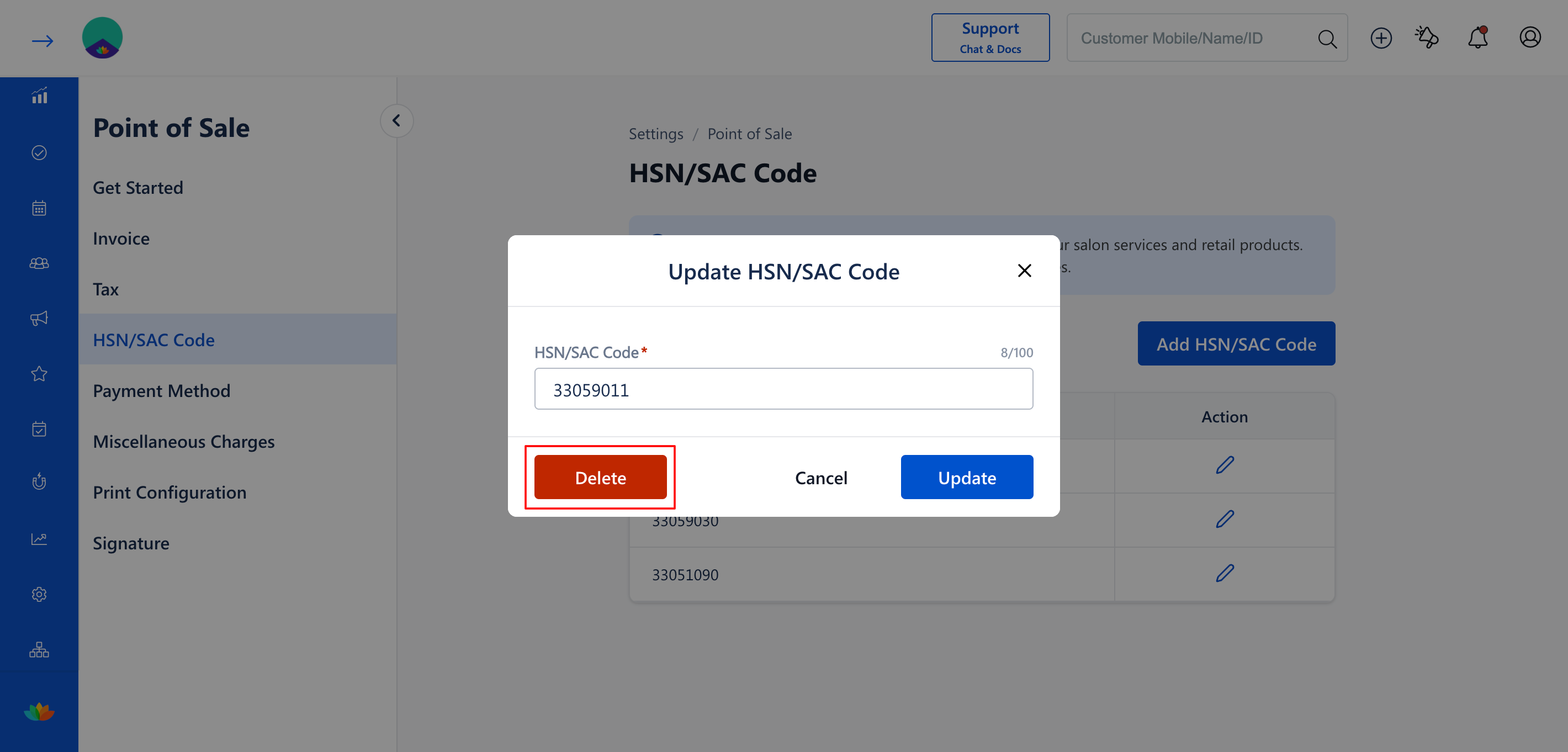Open calendar icon in sidebar
The width and height of the screenshot is (1568, 752).
(39, 208)
